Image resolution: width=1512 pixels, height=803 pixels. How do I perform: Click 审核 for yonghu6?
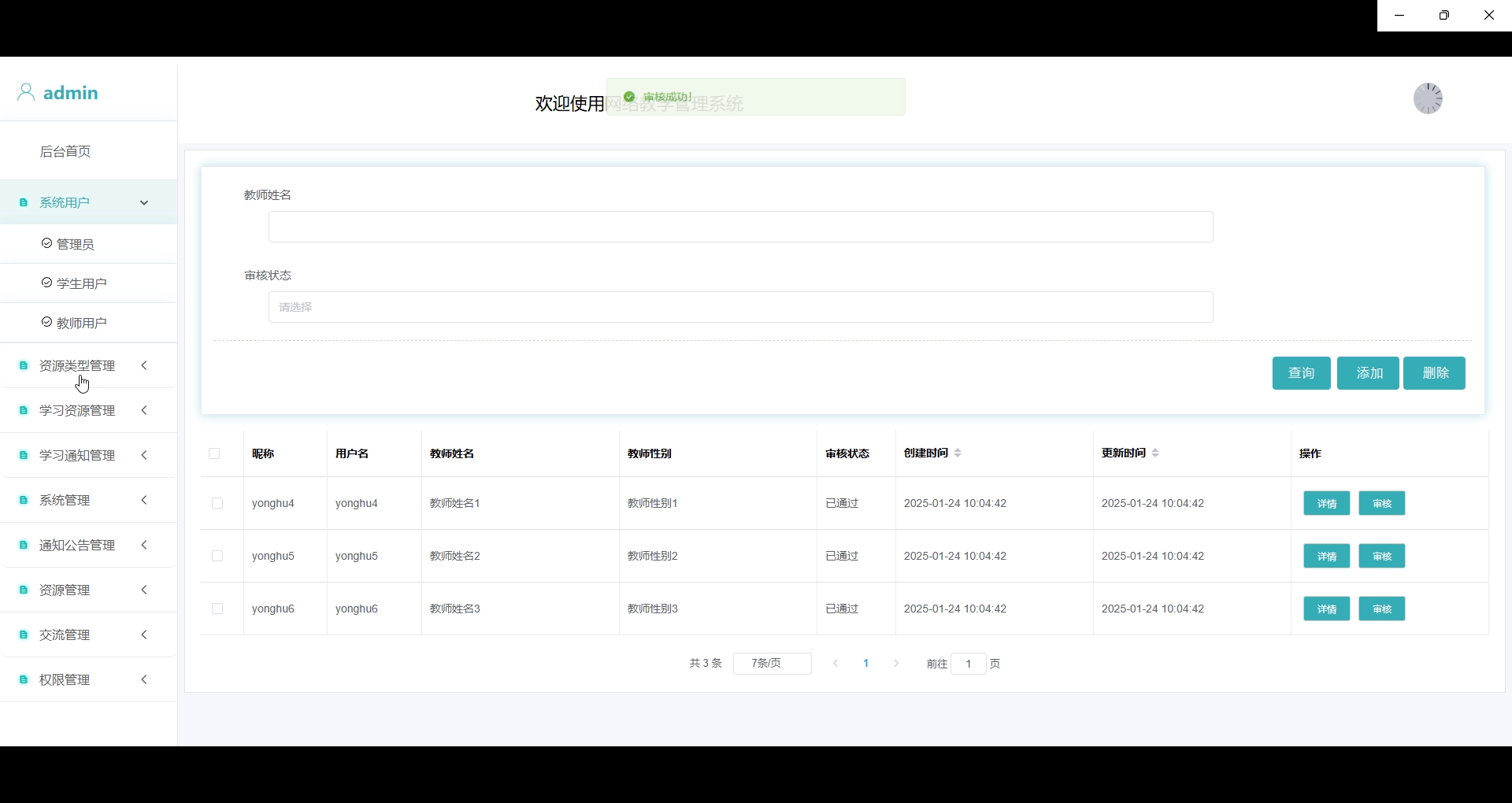[1381, 609]
